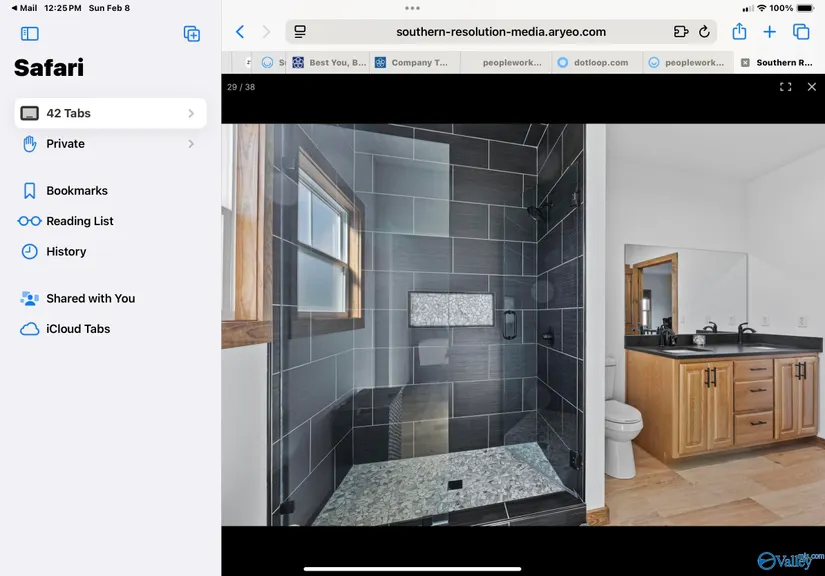Show browsing History
Screen dimensions: 825x576
point(66,252)
